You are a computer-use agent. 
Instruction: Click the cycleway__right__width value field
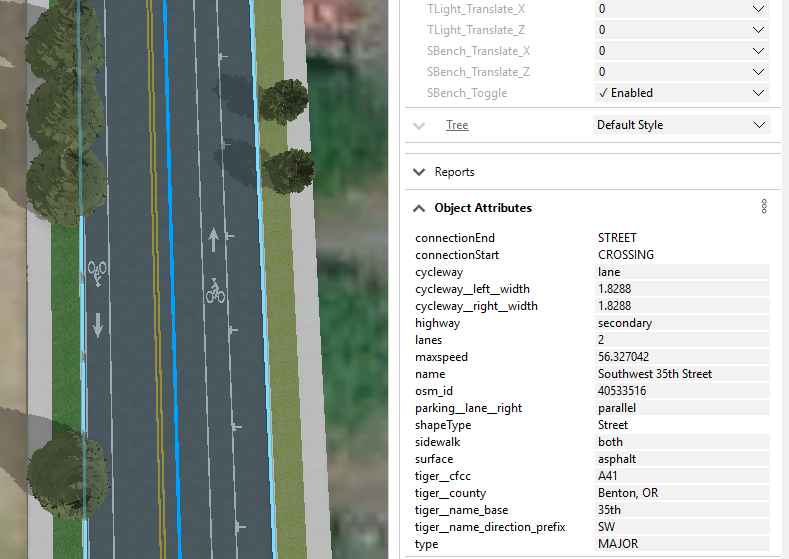(682, 306)
